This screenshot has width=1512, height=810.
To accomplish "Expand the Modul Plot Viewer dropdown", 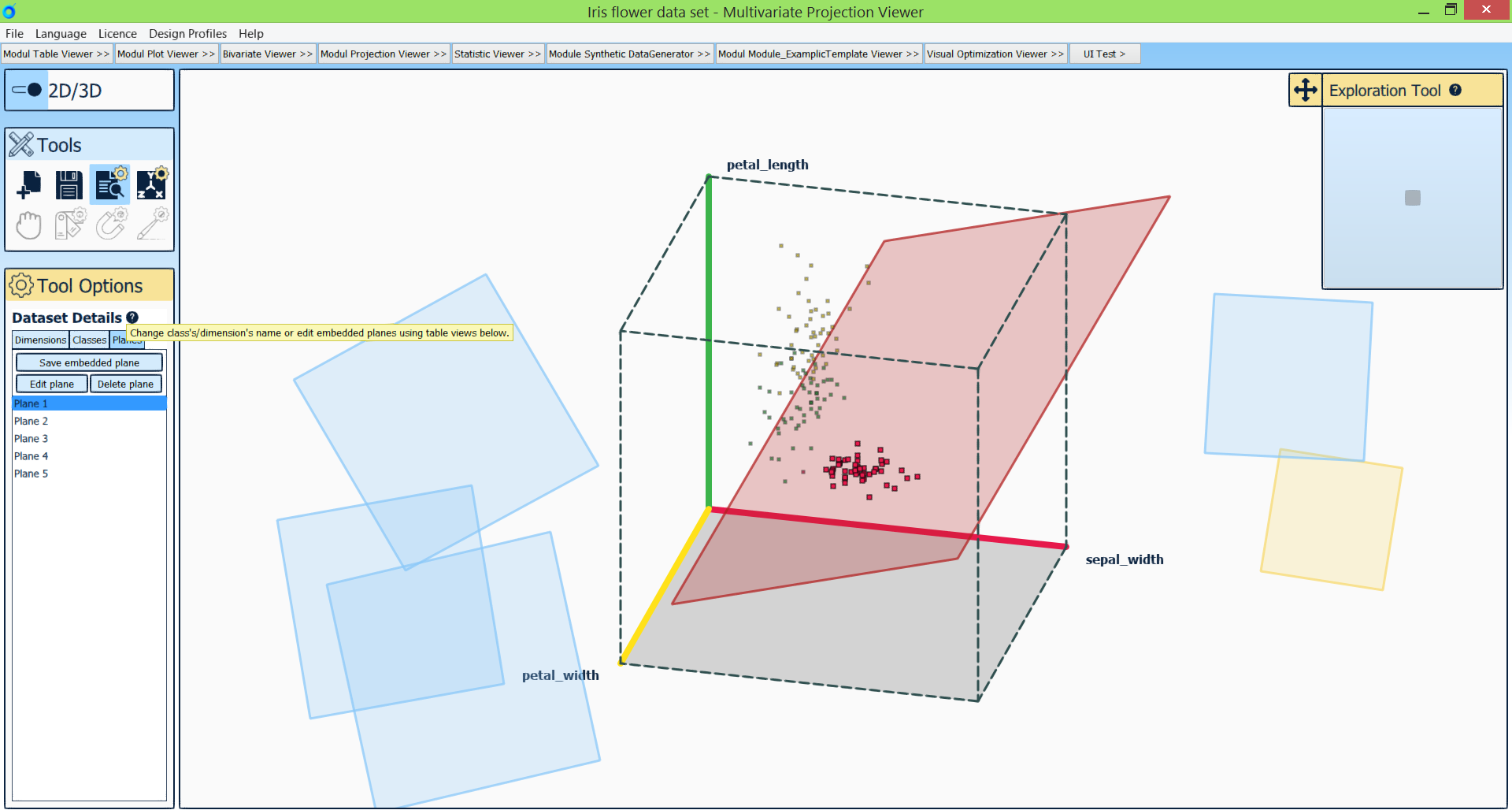I will coord(165,54).
